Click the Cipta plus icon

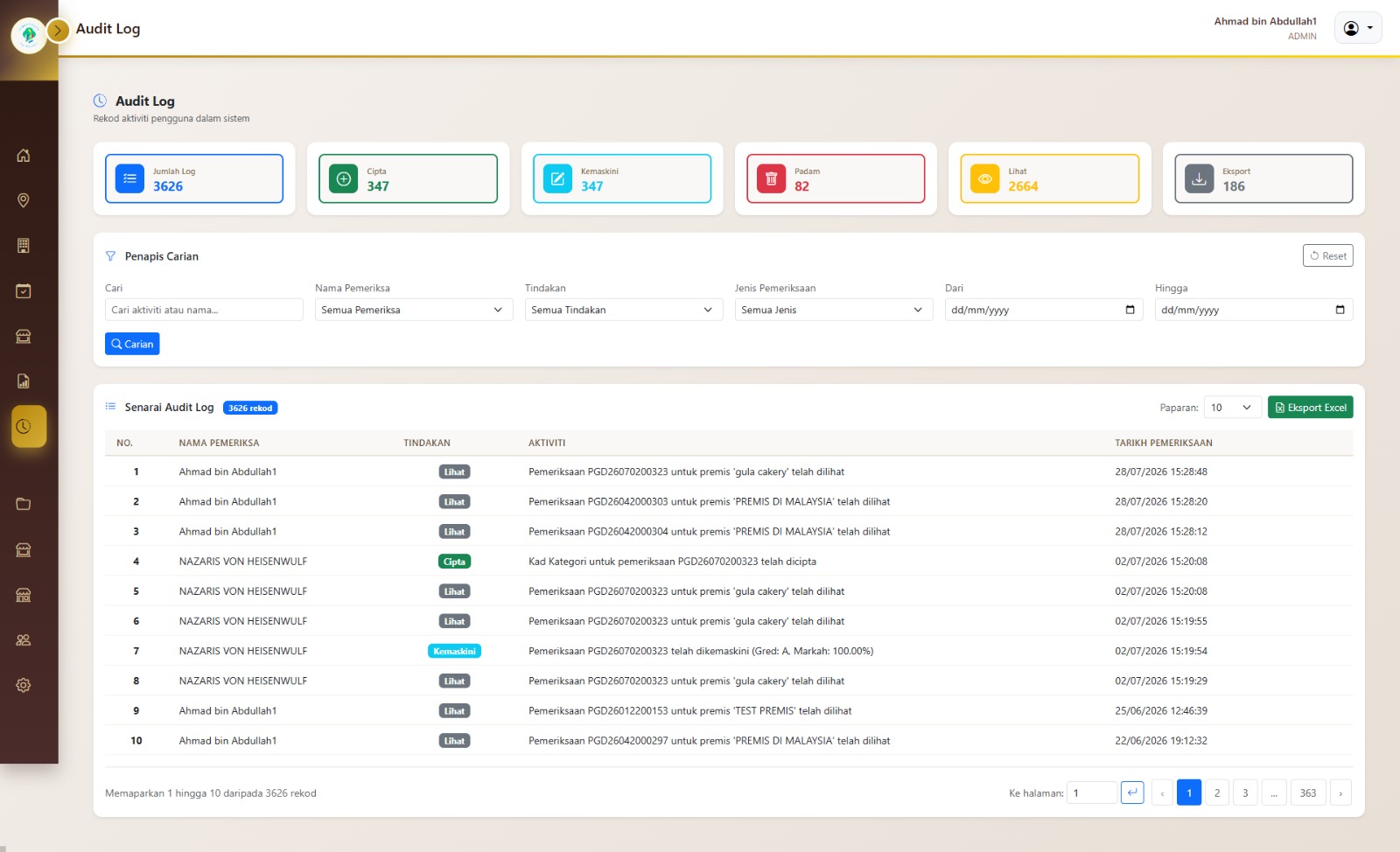click(344, 178)
